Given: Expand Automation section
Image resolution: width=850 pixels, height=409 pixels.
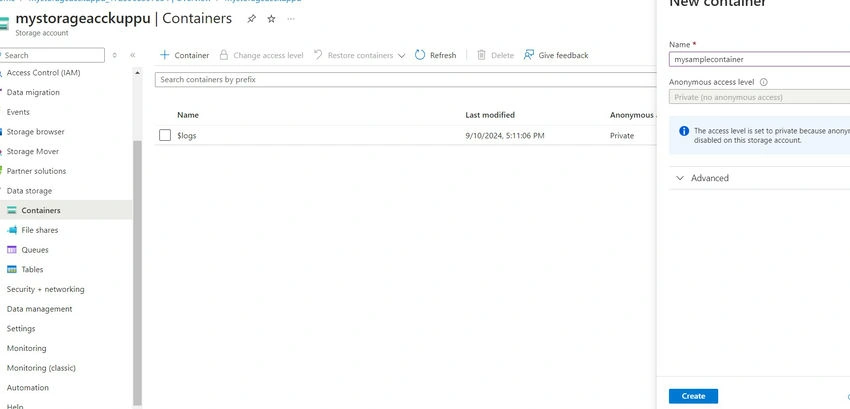Looking at the screenshot, I should [x=28, y=388].
